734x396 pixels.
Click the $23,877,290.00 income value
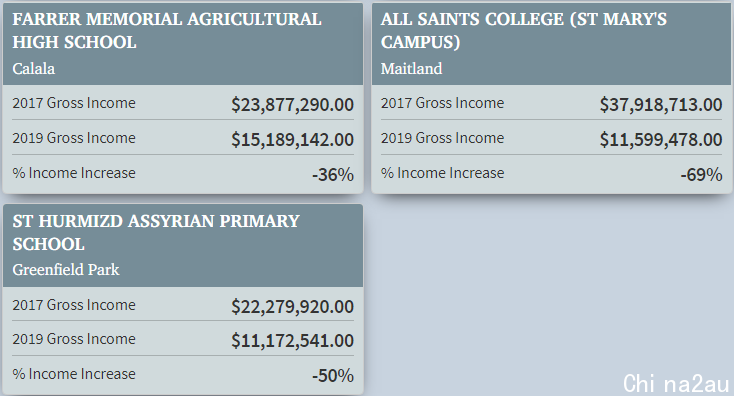pos(293,104)
